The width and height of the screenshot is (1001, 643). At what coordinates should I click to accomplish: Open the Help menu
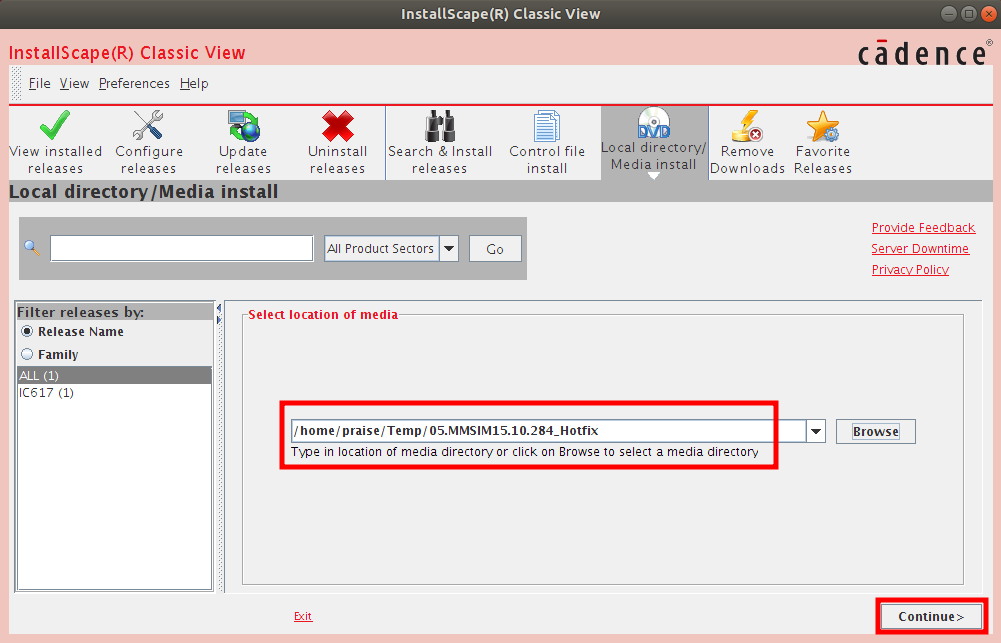pos(194,84)
